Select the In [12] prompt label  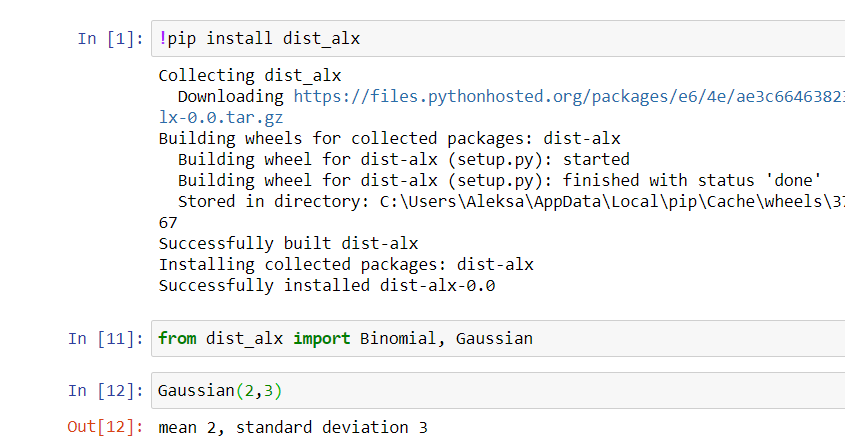104,391
